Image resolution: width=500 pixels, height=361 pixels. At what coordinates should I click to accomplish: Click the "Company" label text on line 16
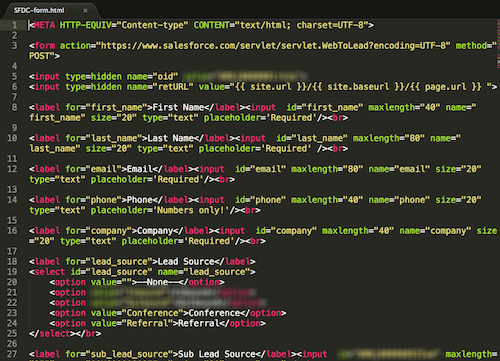pos(155,231)
